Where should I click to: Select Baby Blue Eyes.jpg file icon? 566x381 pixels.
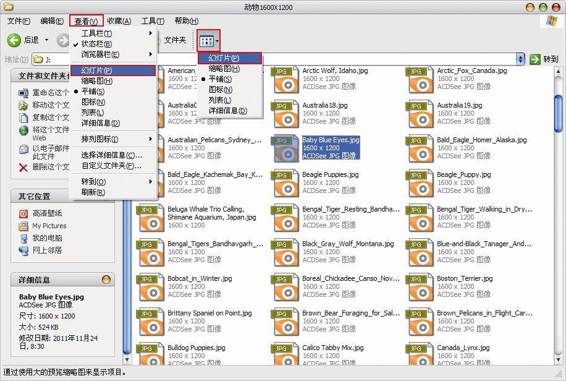click(285, 149)
